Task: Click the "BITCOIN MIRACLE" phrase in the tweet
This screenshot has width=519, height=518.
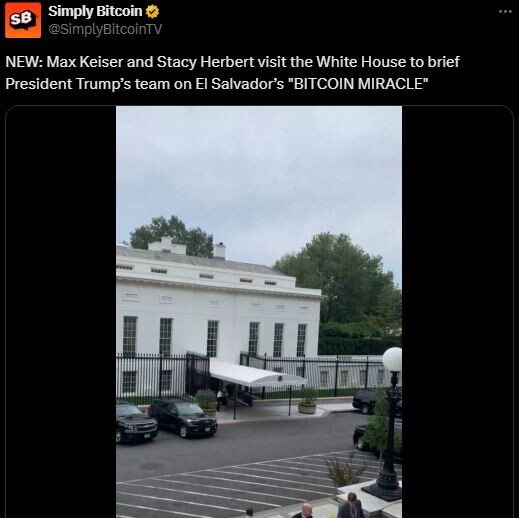Action: coord(360,84)
